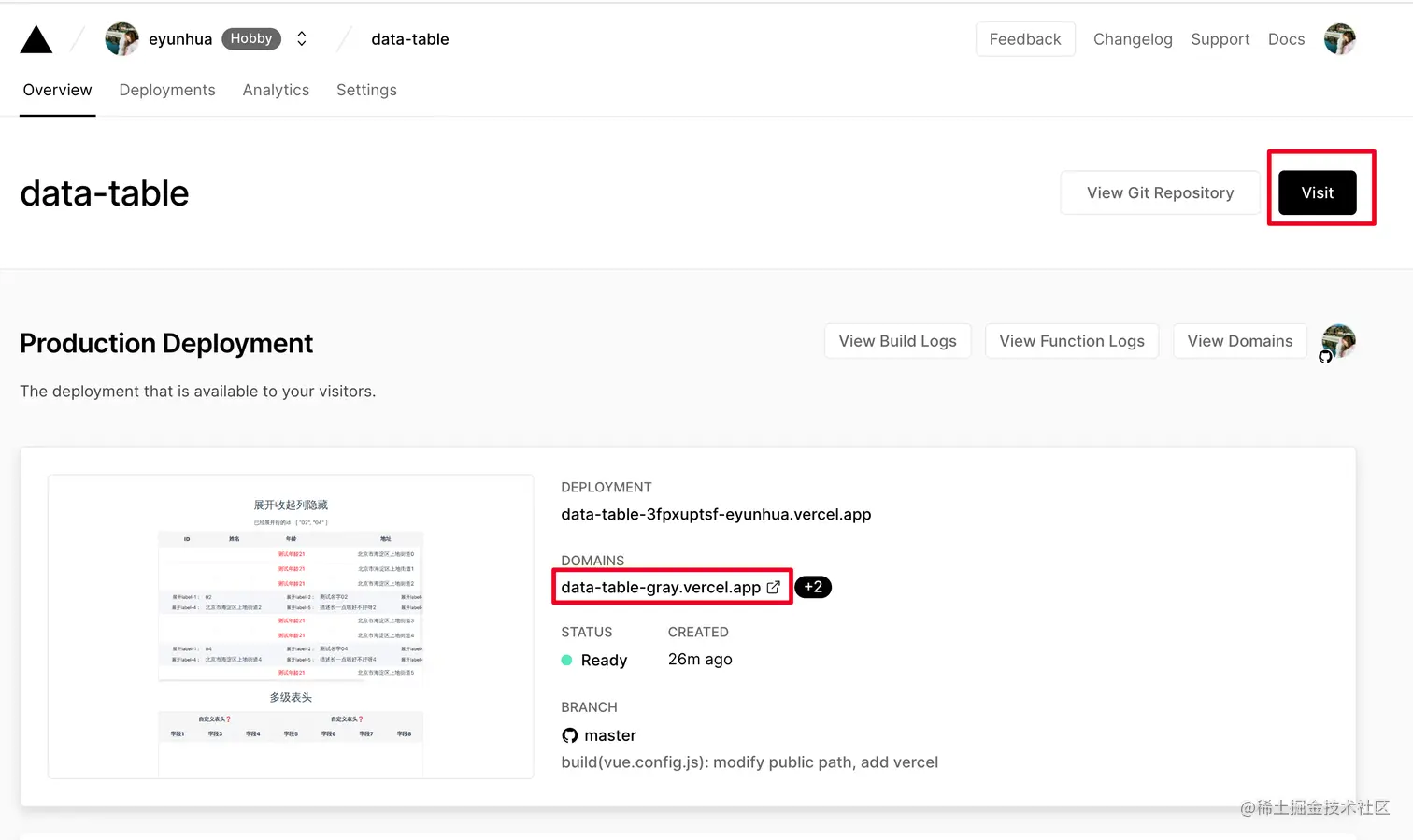Open the build(vue.config.js) commit message

pos(749,762)
